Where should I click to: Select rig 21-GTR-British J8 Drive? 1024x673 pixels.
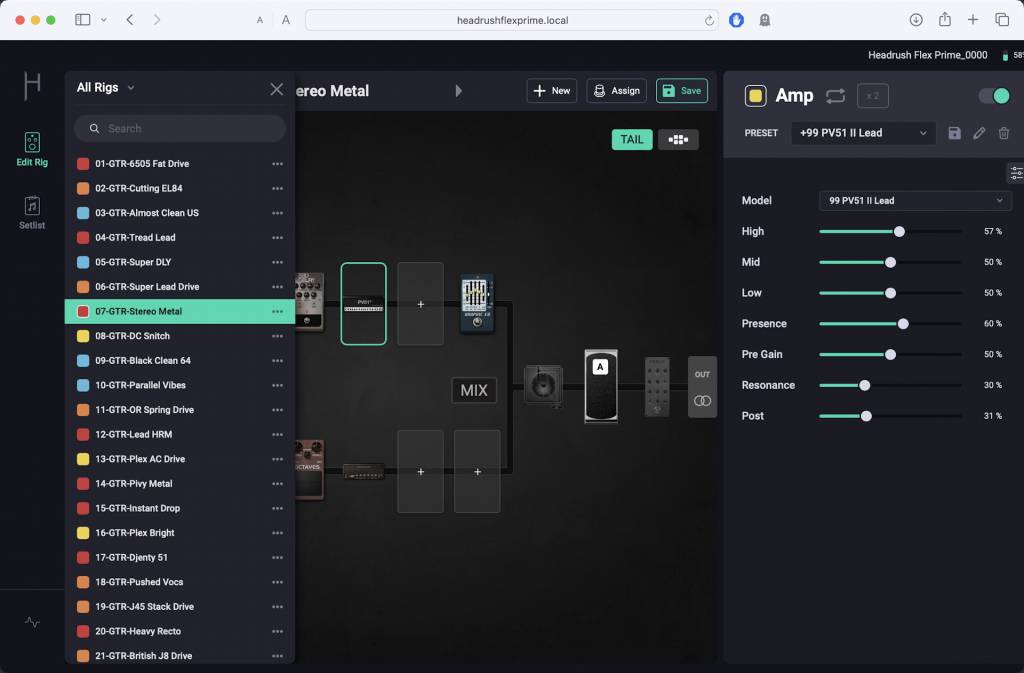tap(180, 656)
